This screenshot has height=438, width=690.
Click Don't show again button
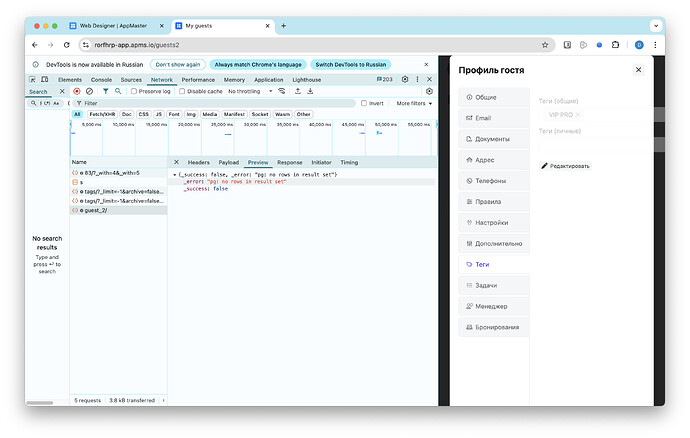[178, 64]
